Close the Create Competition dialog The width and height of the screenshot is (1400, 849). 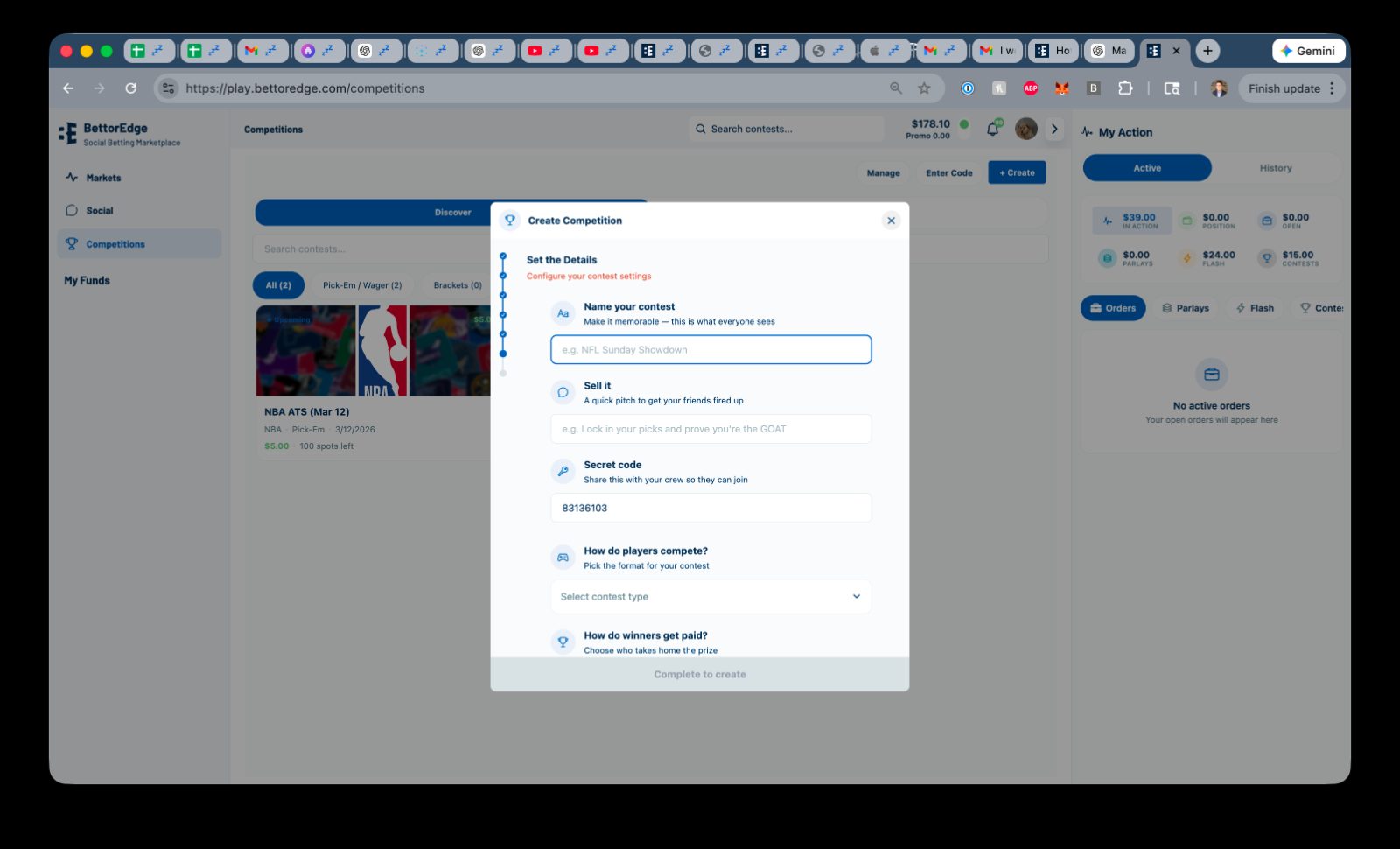coord(891,221)
